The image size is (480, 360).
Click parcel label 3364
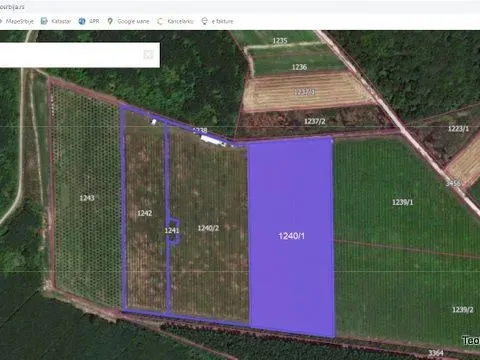(436, 353)
